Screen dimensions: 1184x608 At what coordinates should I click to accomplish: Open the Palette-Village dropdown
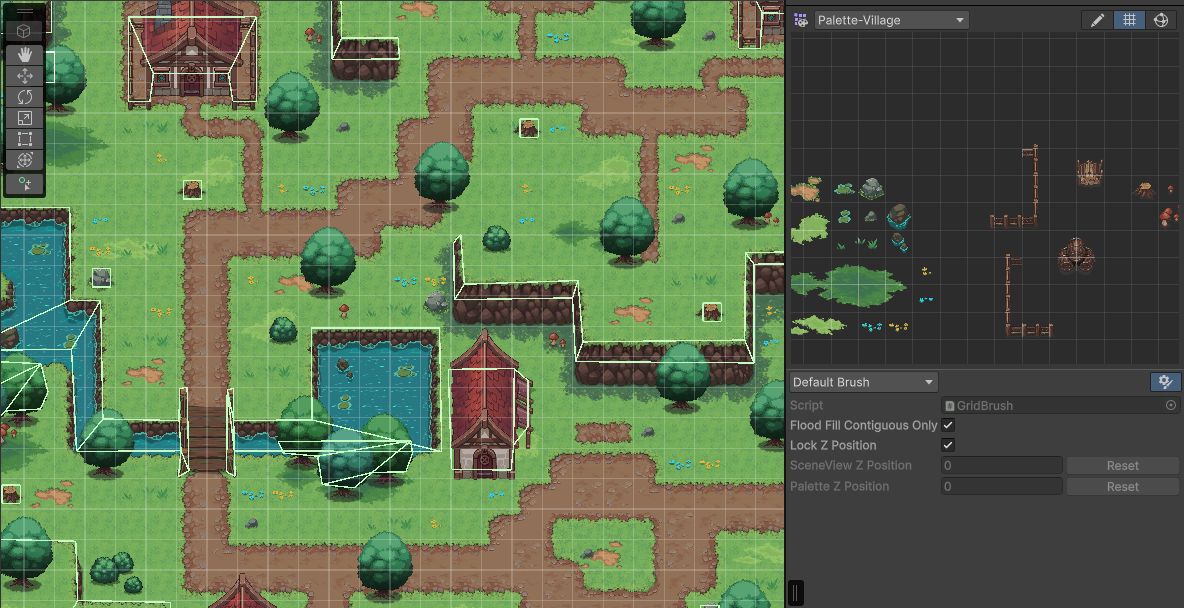pyautogui.click(x=891, y=20)
